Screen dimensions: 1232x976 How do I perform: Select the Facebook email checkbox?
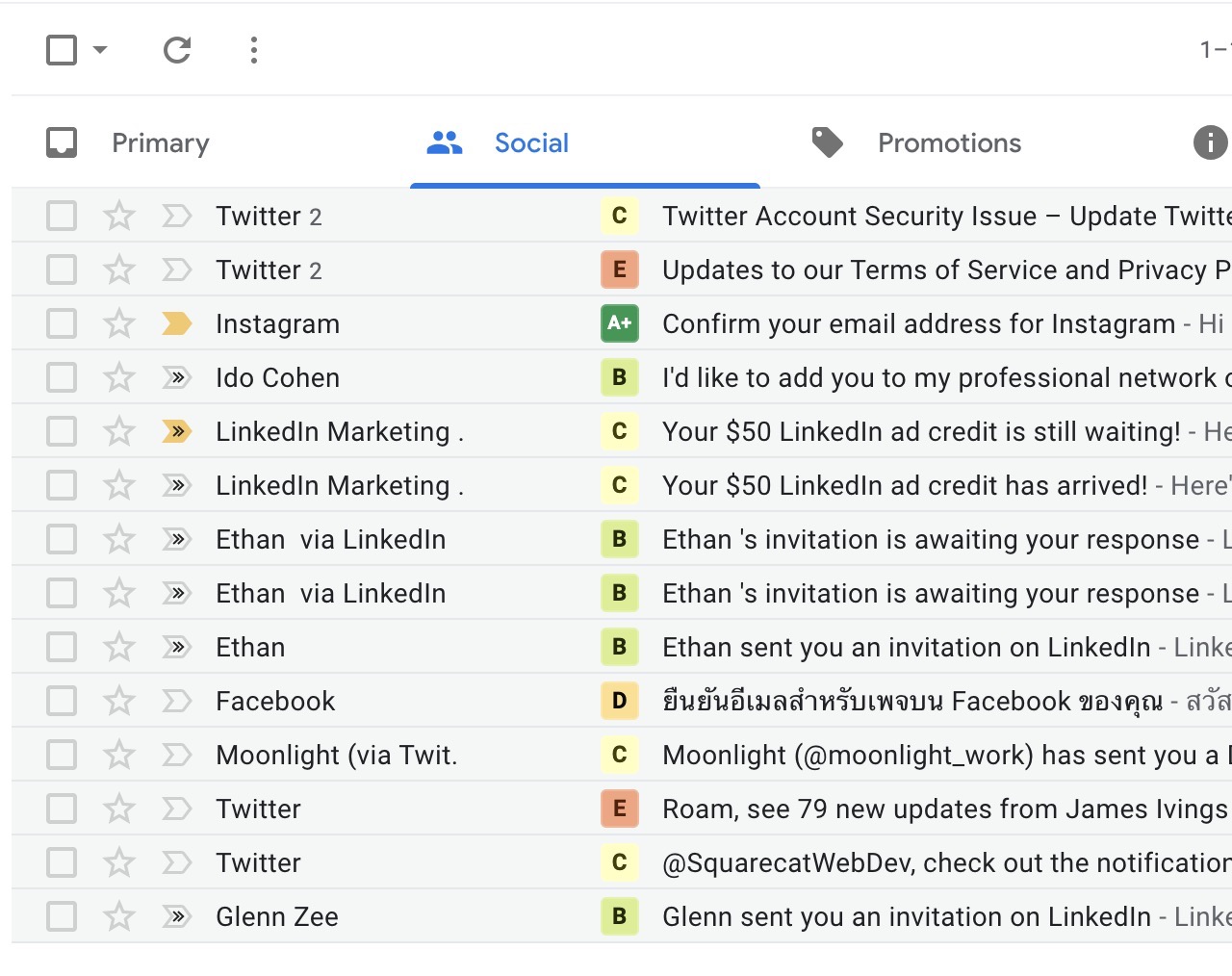(x=62, y=701)
